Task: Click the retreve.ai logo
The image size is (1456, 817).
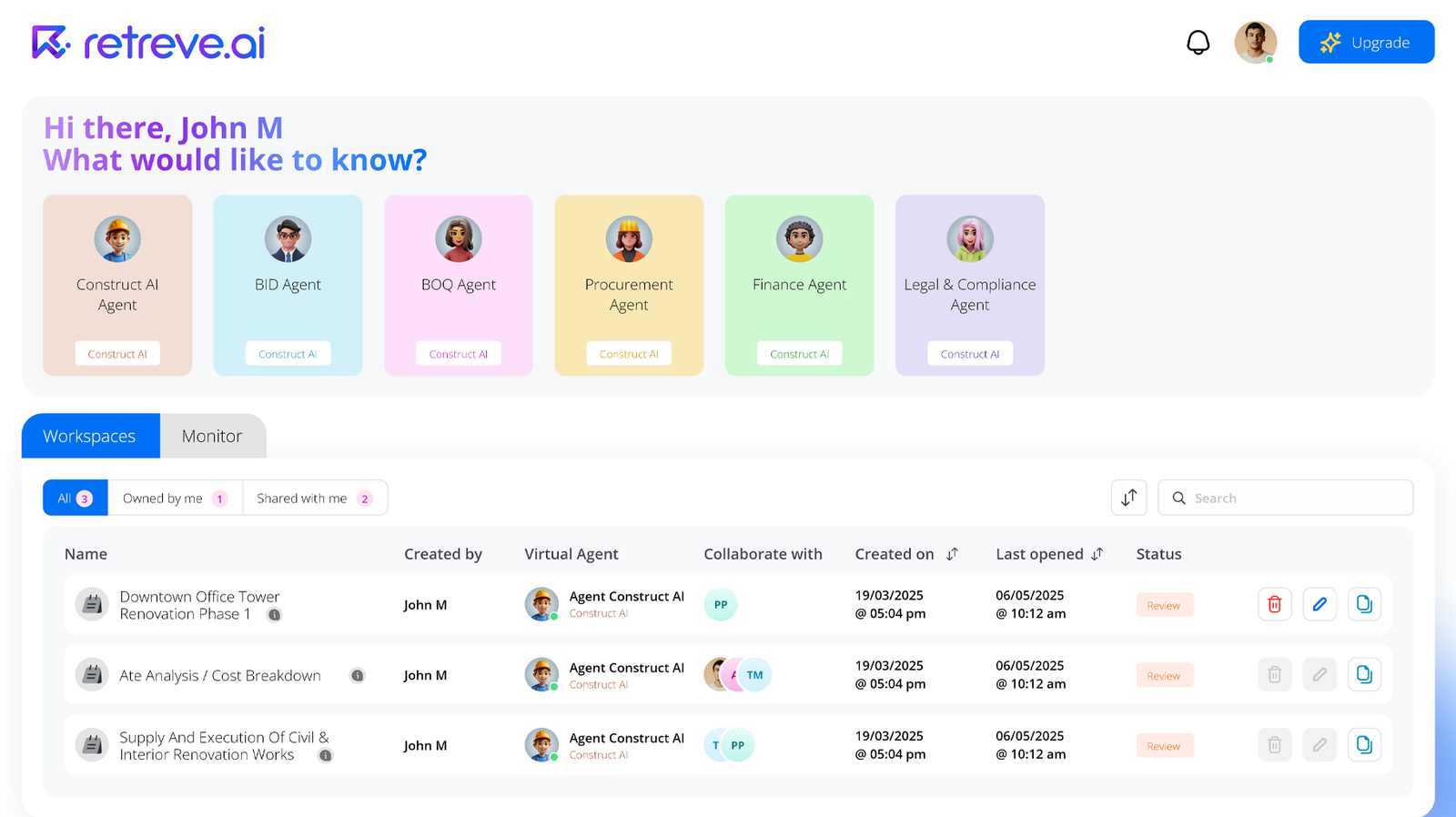Action: coord(148,43)
